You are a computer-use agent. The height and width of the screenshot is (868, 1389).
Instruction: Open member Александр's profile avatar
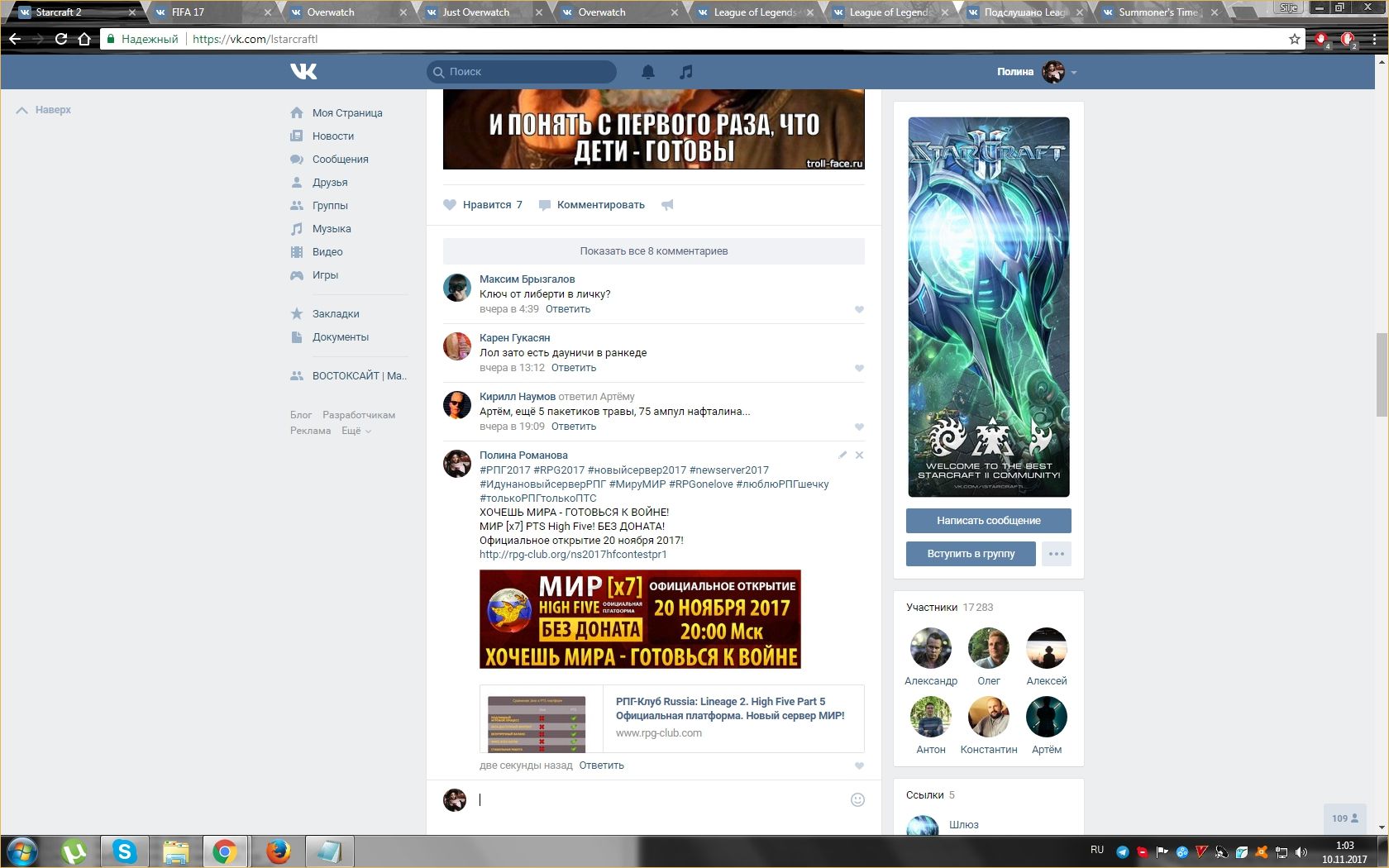[931, 648]
